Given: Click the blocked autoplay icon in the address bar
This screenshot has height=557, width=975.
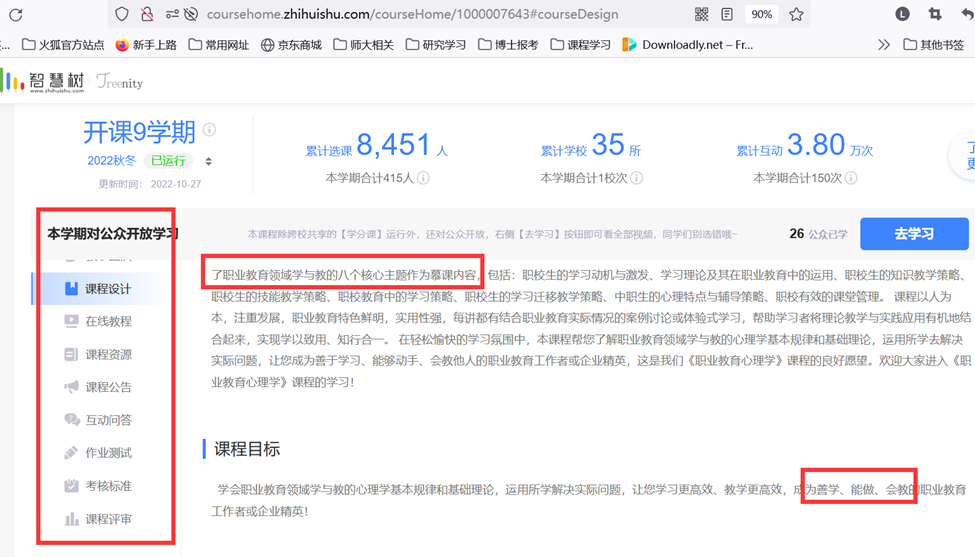Looking at the screenshot, I should coord(192,14).
